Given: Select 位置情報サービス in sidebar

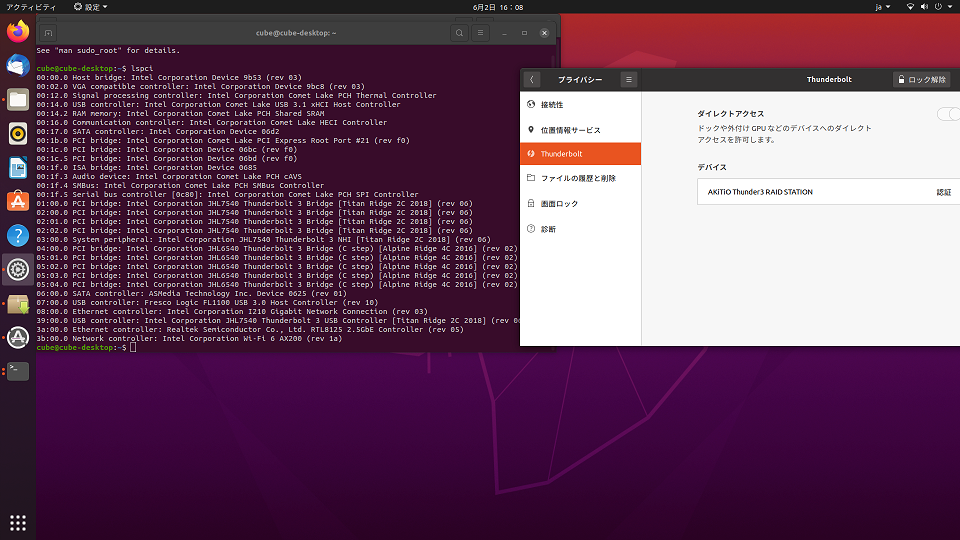Looking at the screenshot, I should pyautogui.click(x=580, y=130).
